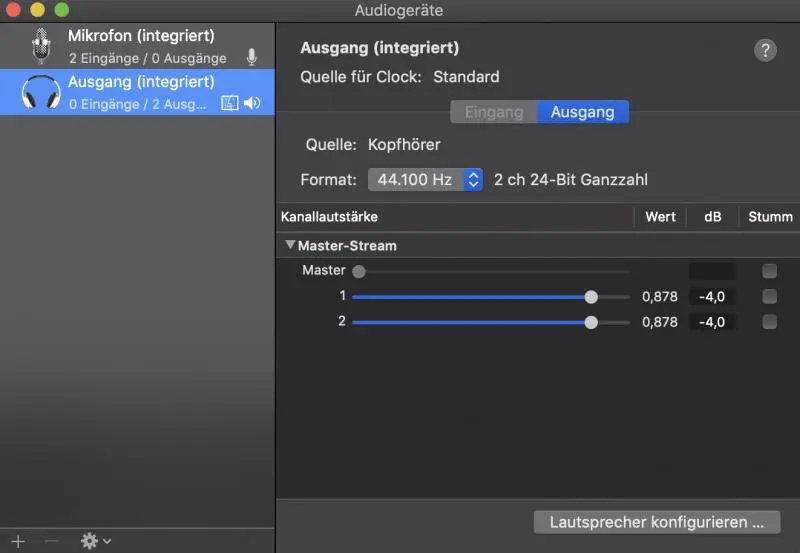800x553 pixels.
Task: Click the channel 1 volume slider knob
Action: point(591,297)
